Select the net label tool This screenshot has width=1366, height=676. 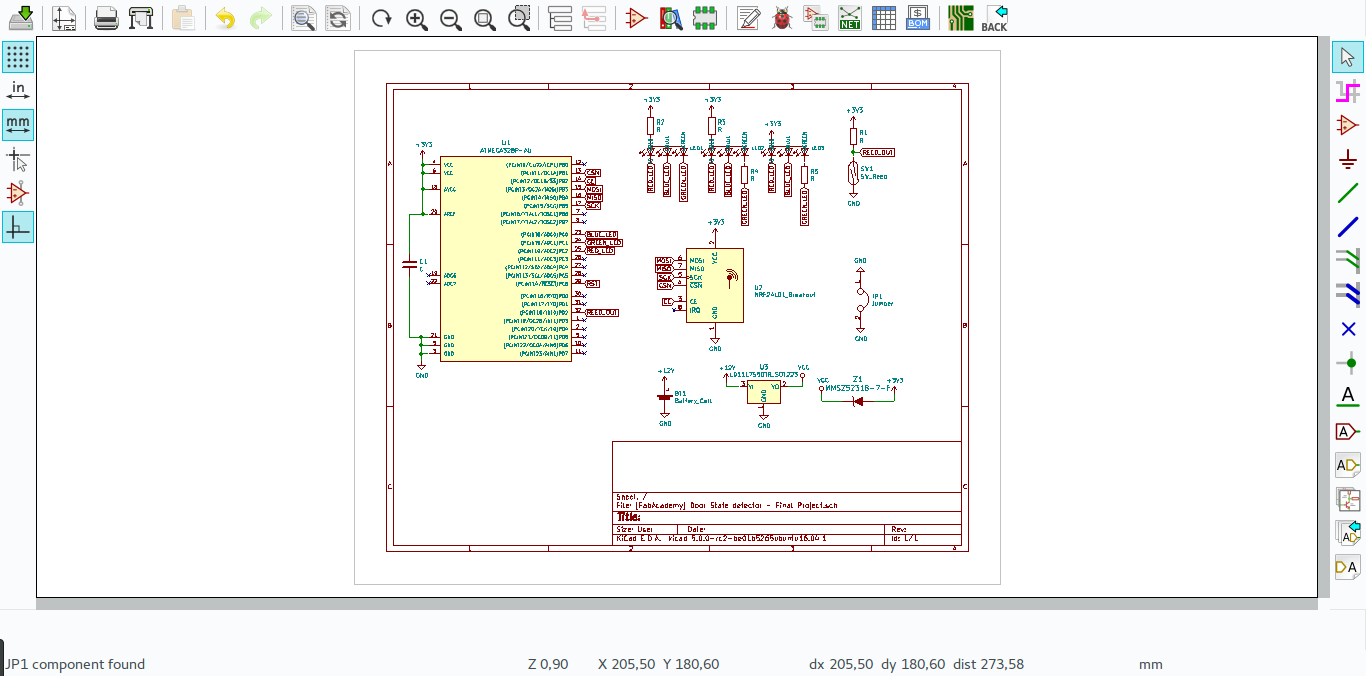(x=1348, y=397)
